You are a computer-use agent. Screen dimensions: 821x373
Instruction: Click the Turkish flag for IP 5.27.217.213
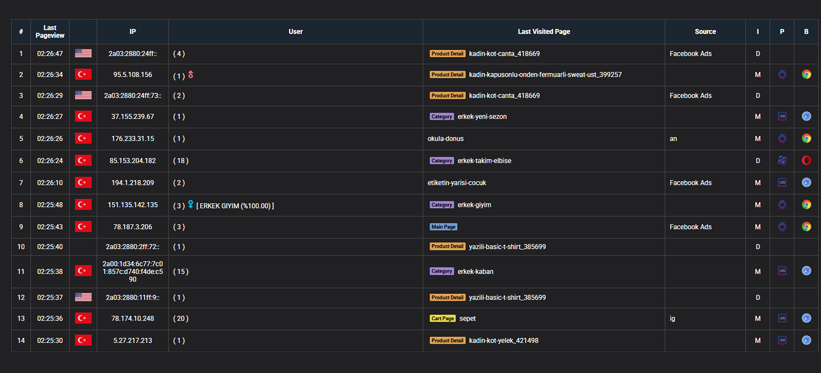coord(83,341)
